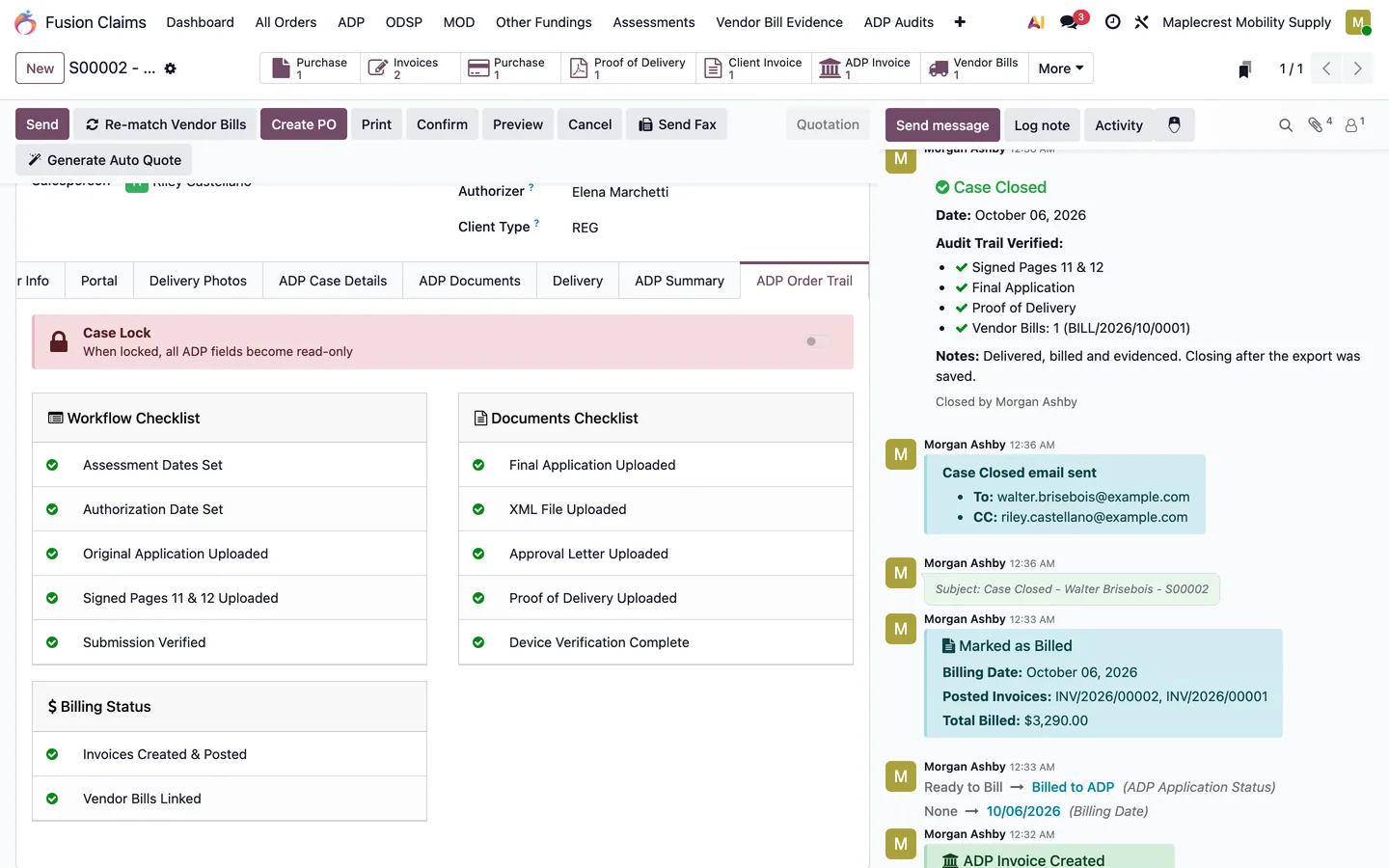
Task: Open the Fusion Claims home logo
Action: coord(26,22)
